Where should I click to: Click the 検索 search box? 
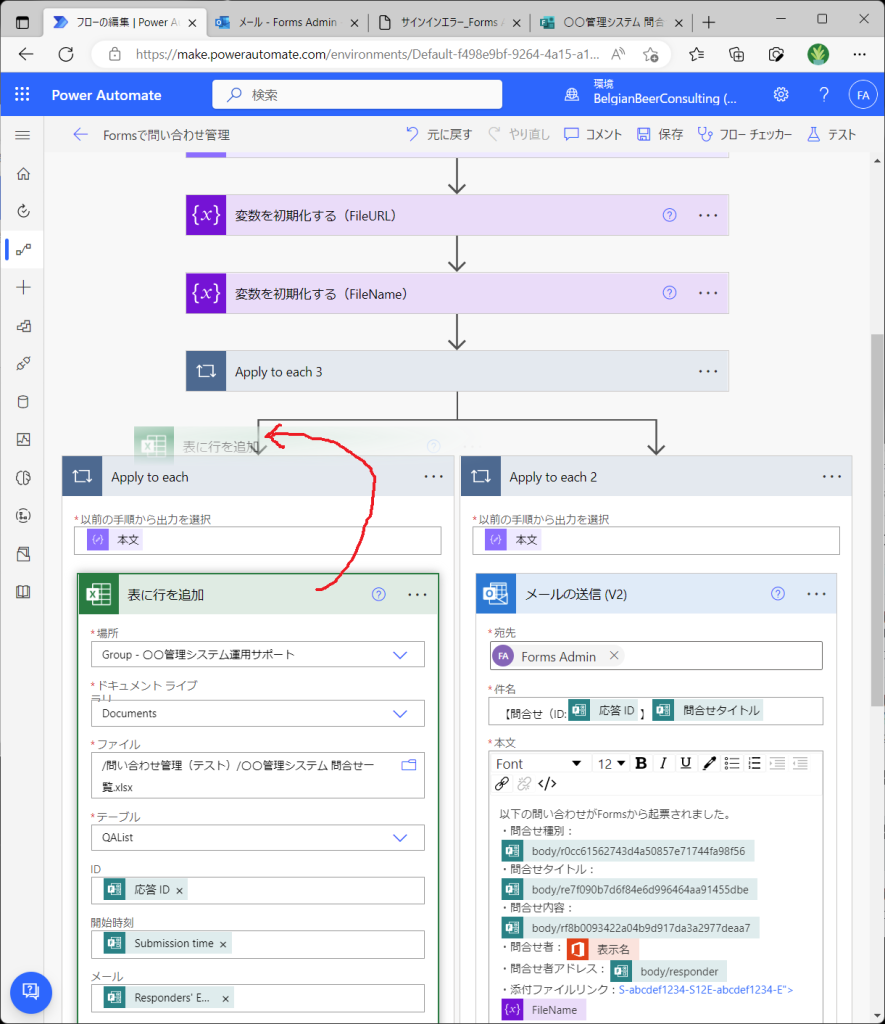357,95
